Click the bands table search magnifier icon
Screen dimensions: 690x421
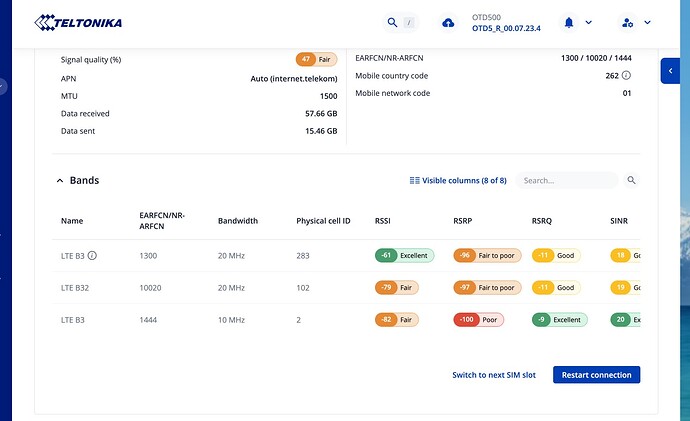point(631,180)
